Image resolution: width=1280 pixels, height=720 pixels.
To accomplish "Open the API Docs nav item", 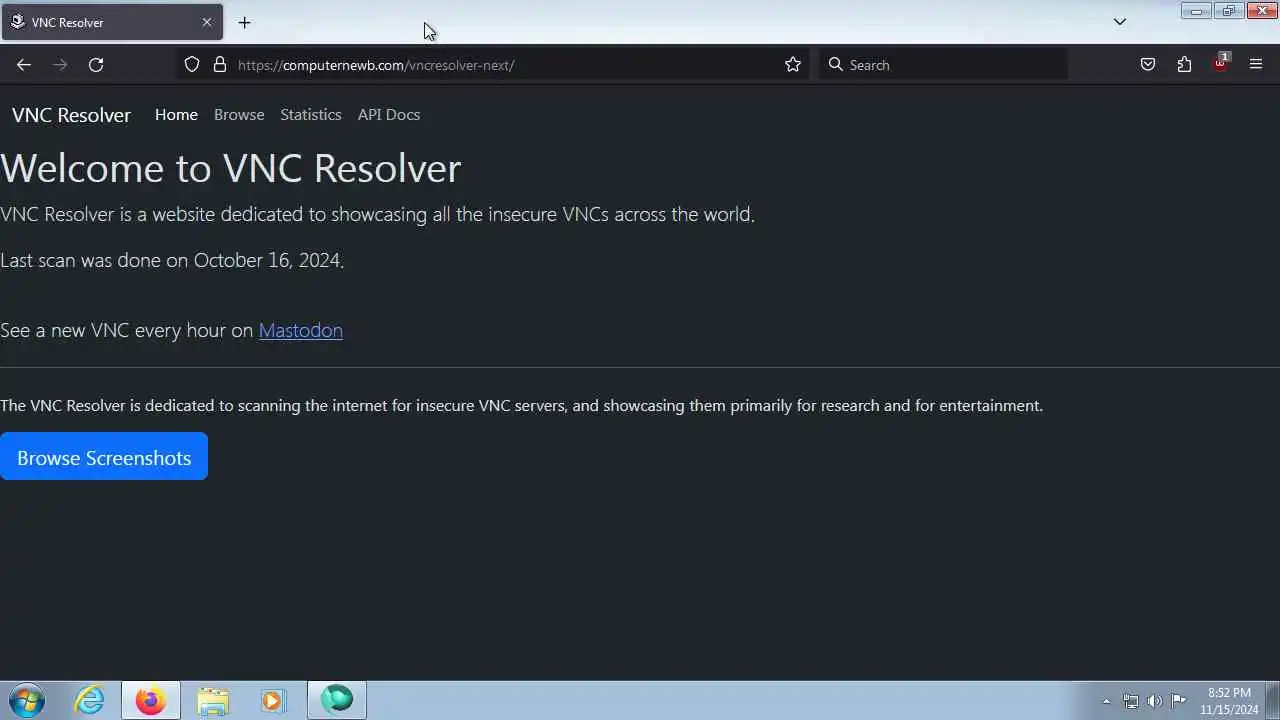I will 389,115.
